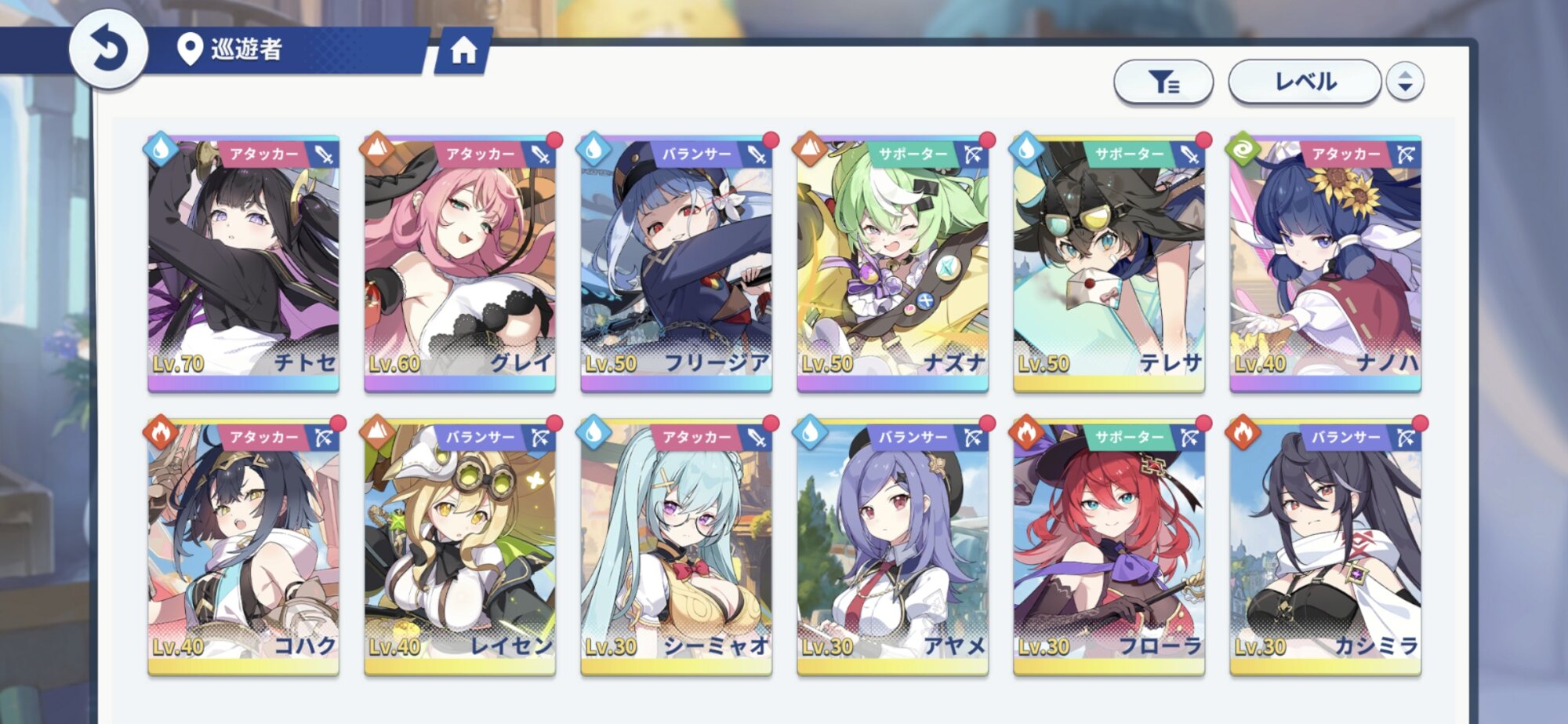Toggle ascending/descending sort order arrows
Screen dimensions: 1568x724
1405,81
